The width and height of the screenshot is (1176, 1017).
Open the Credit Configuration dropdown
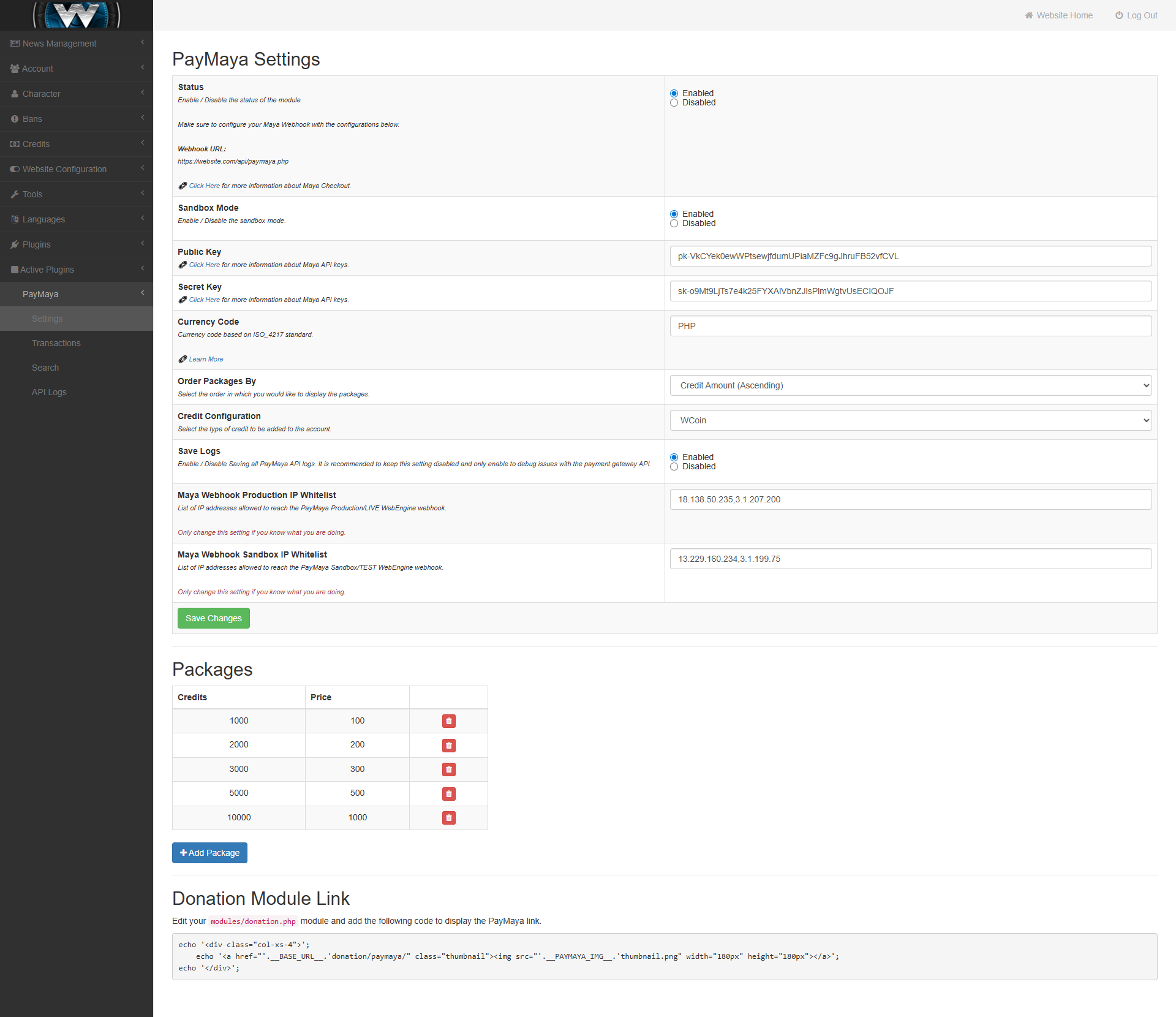(910, 420)
